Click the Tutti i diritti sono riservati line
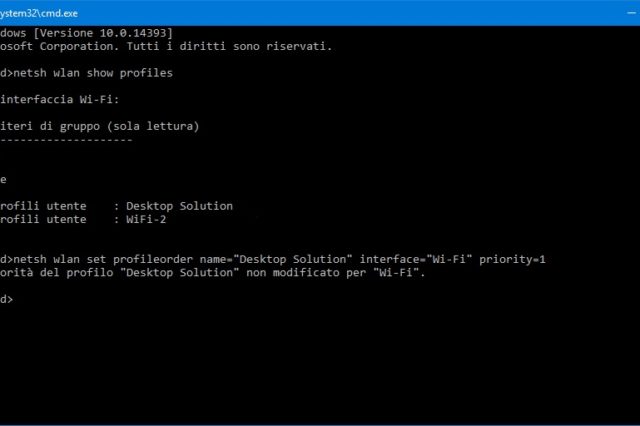640x426 pixels. pyautogui.click(x=250, y=46)
